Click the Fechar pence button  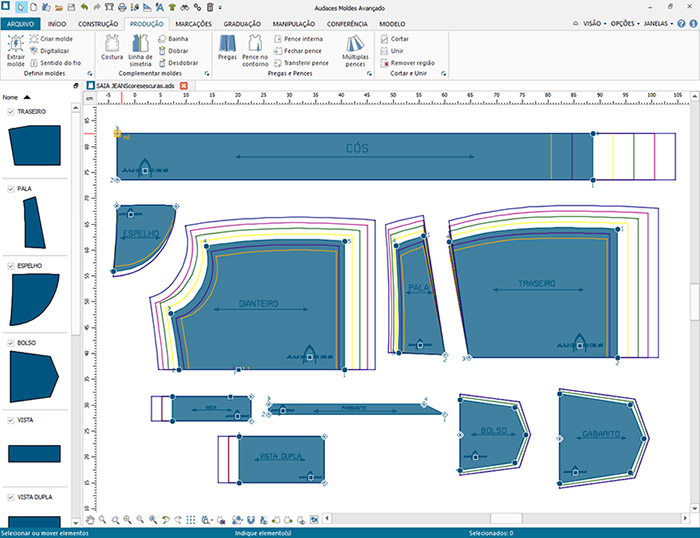pyautogui.click(x=298, y=51)
